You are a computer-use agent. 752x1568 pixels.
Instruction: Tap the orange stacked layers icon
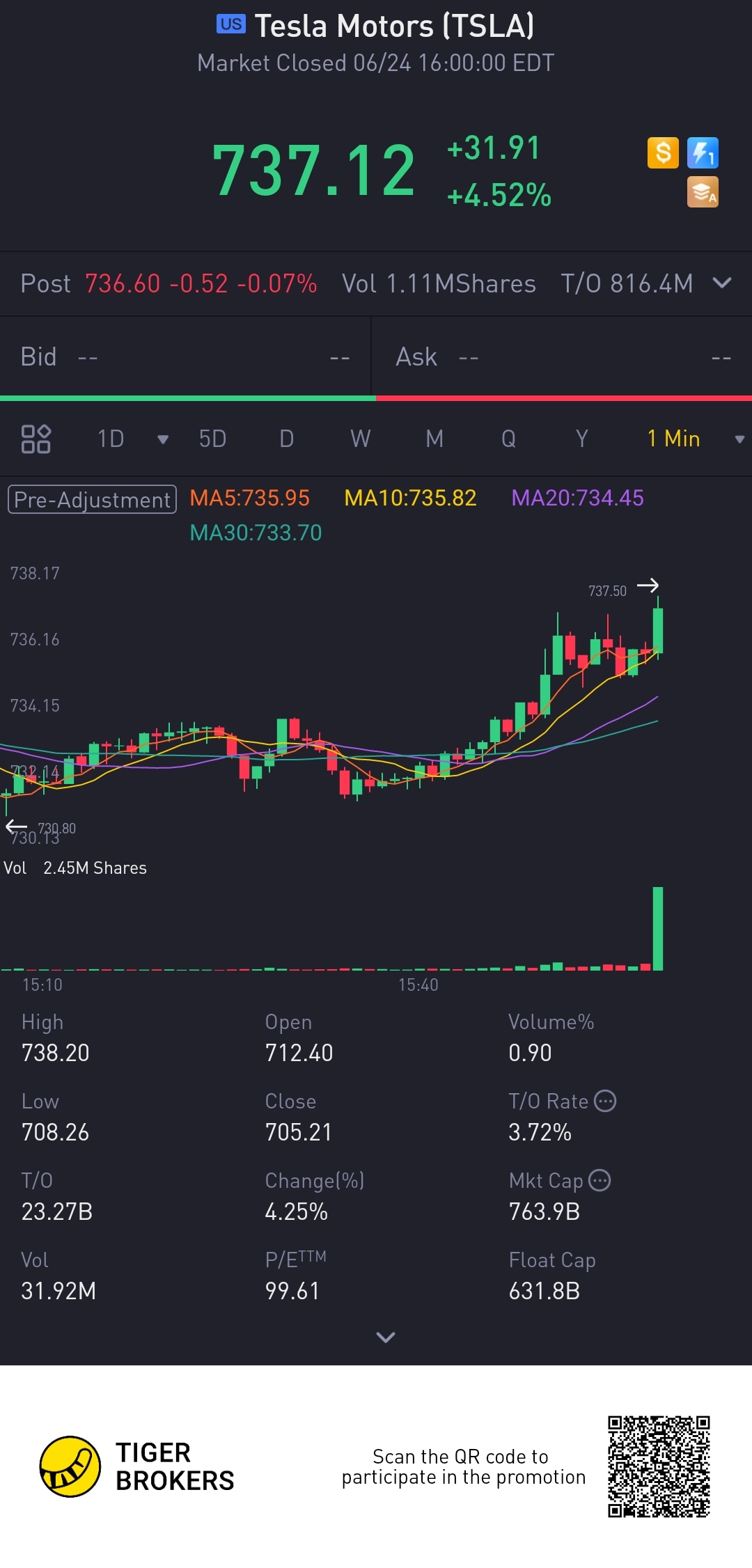(703, 192)
